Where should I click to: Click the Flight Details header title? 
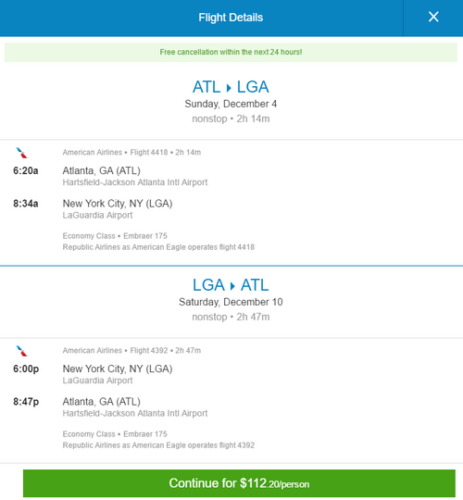[231, 17]
